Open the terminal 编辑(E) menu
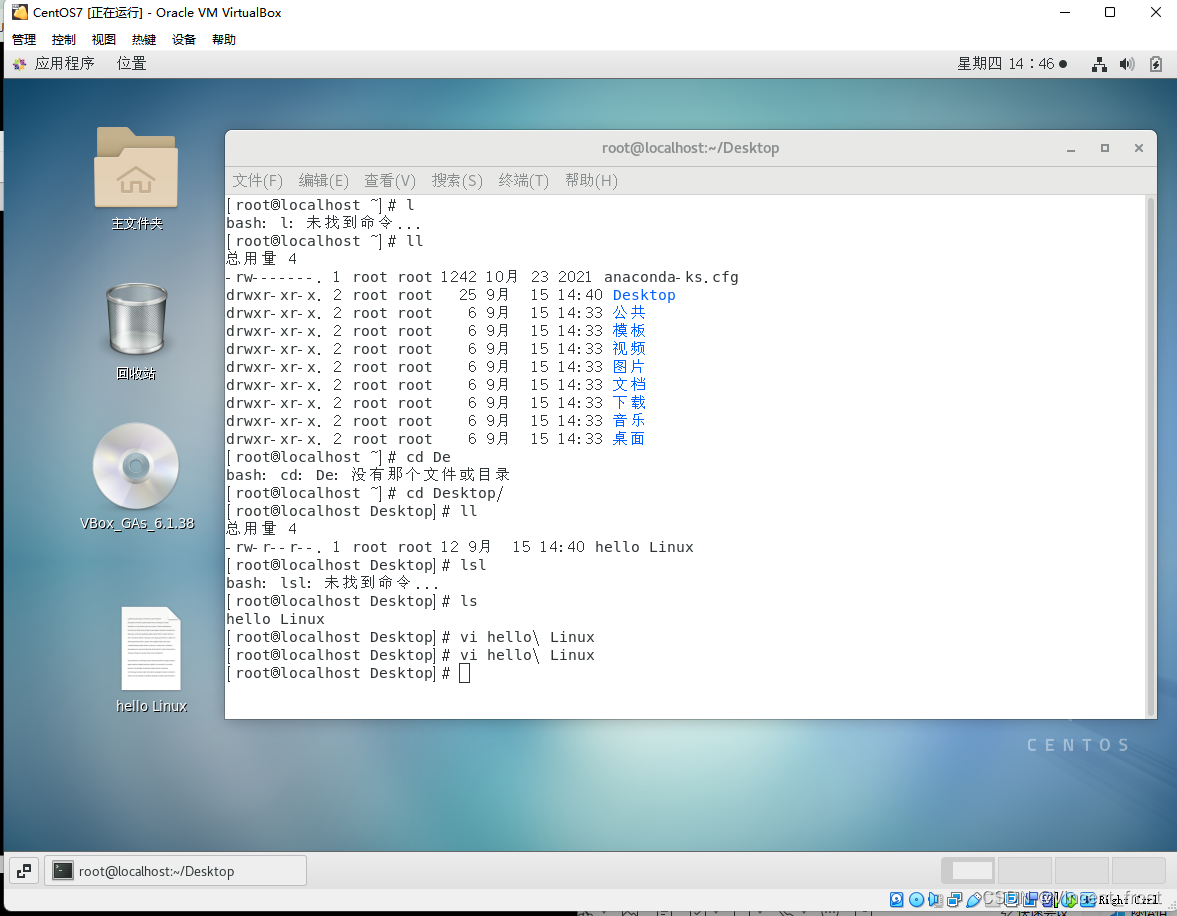The height and width of the screenshot is (916, 1177). pyautogui.click(x=324, y=181)
